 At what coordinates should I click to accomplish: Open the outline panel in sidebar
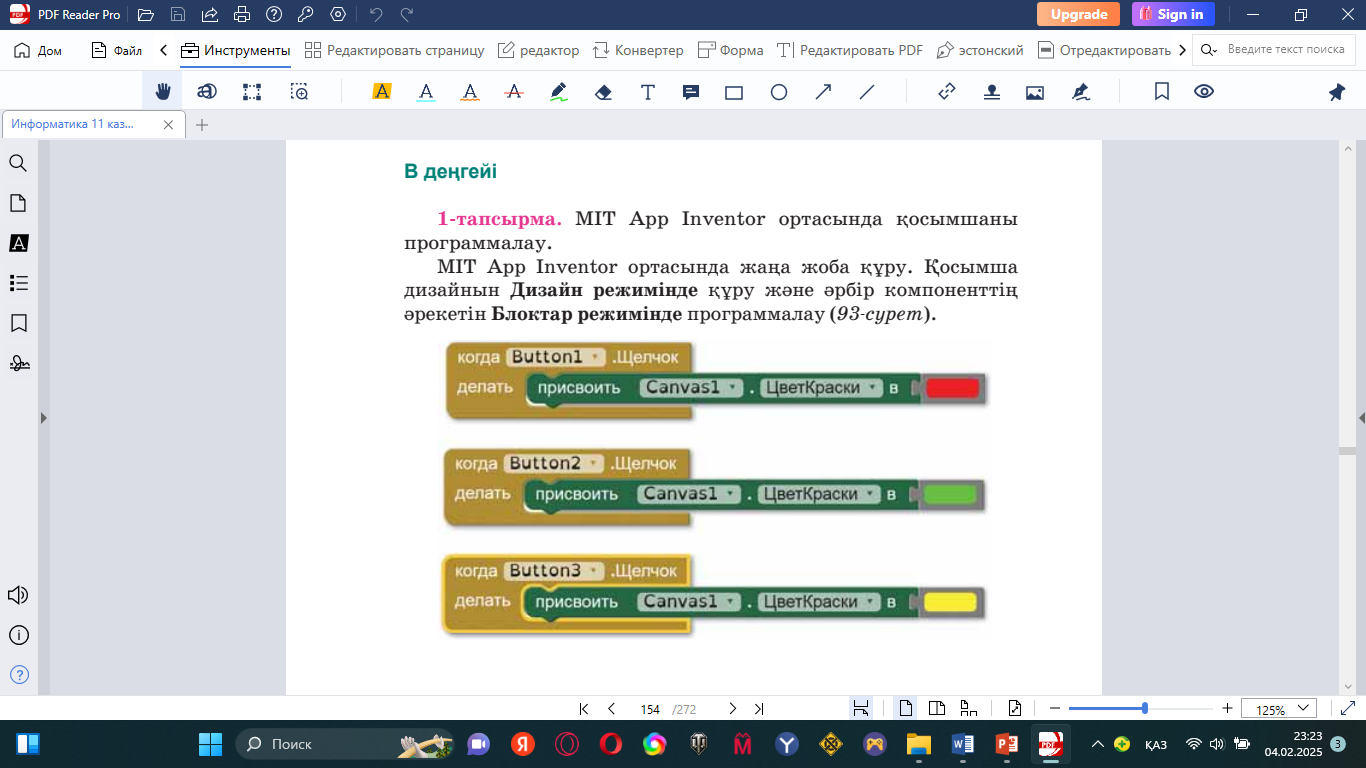click(x=18, y=283)
